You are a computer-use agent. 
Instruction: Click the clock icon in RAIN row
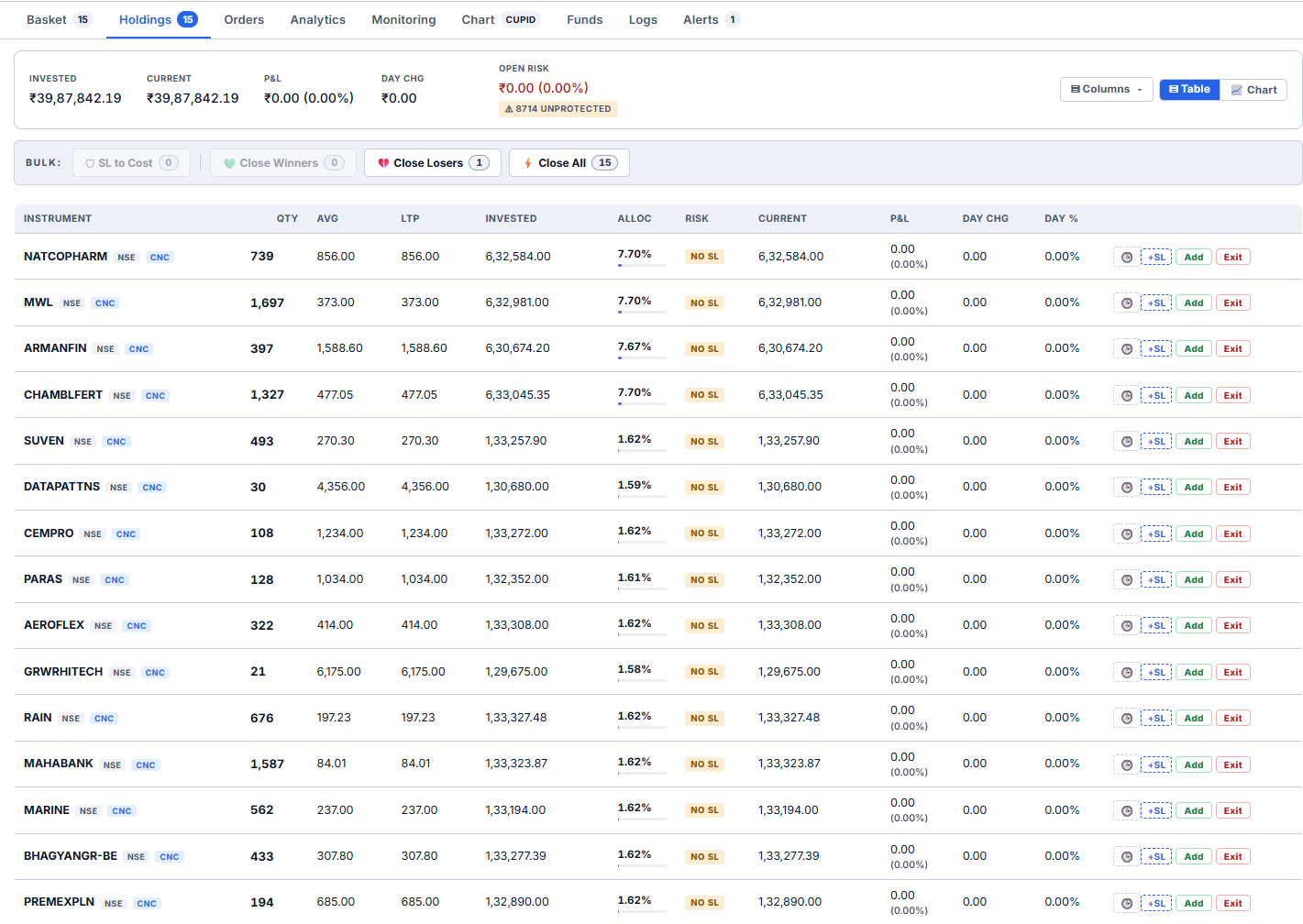1126,719
